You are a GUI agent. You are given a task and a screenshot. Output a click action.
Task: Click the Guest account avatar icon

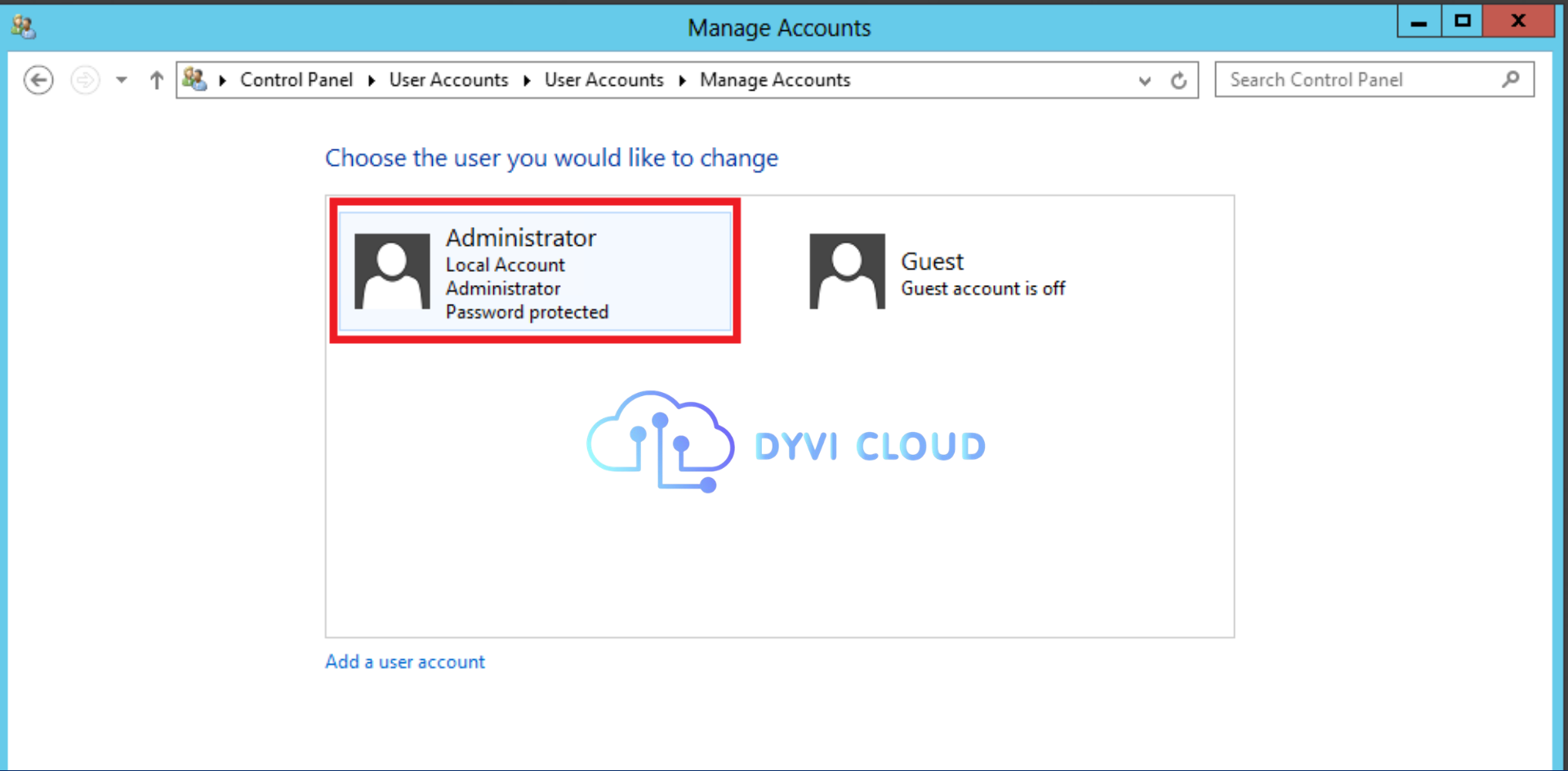[x=847, y=271]
